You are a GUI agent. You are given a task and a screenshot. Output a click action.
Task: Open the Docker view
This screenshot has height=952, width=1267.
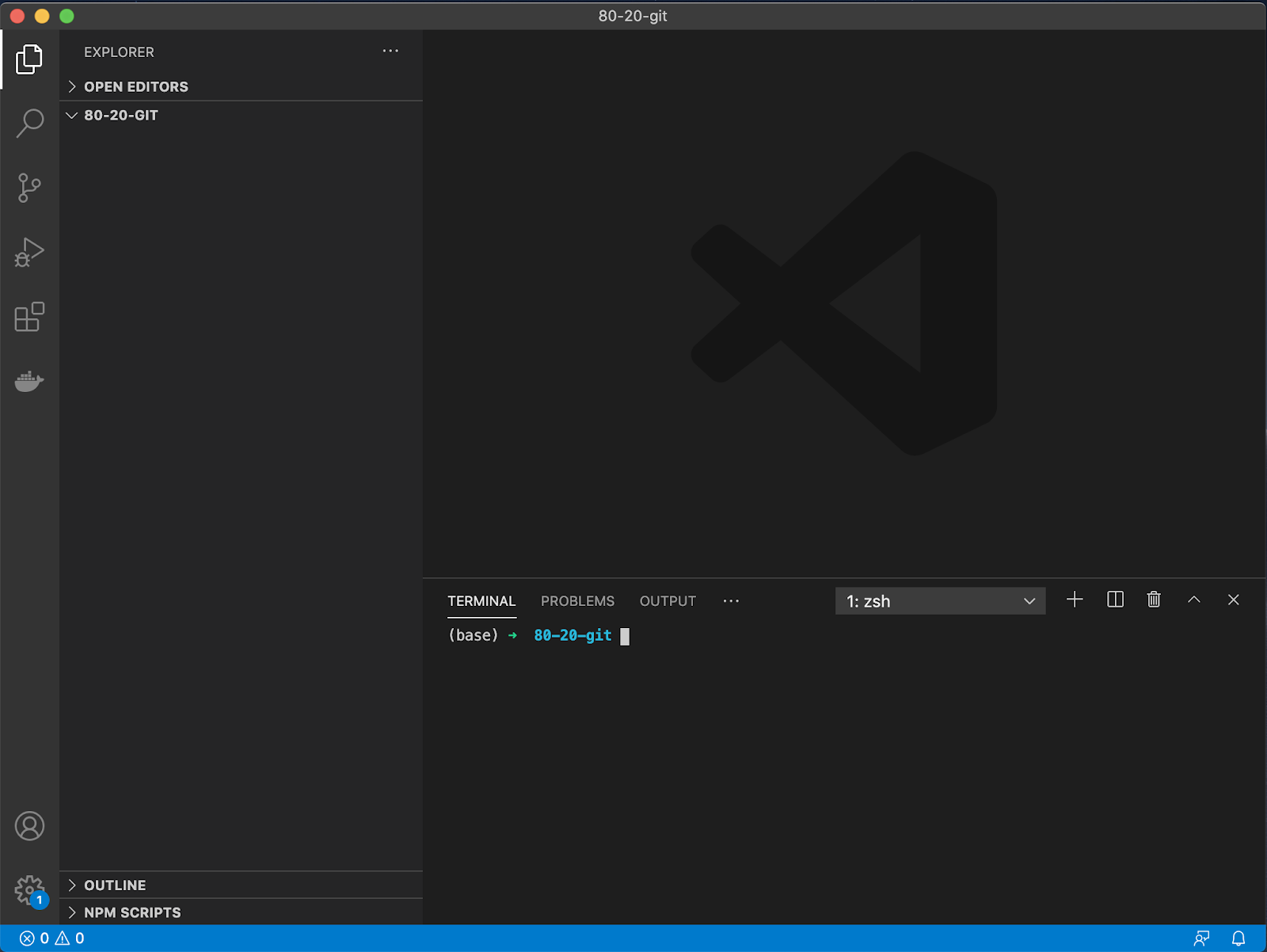29,381
